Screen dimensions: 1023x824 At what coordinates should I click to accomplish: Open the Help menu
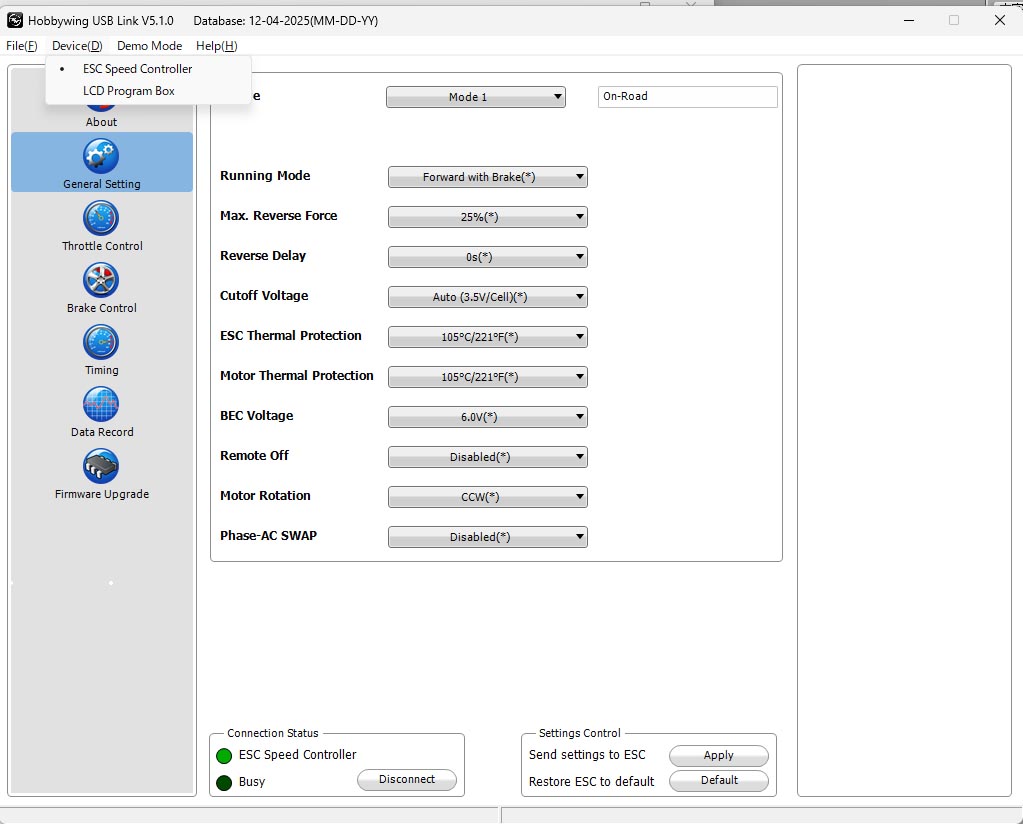(216, 46)
